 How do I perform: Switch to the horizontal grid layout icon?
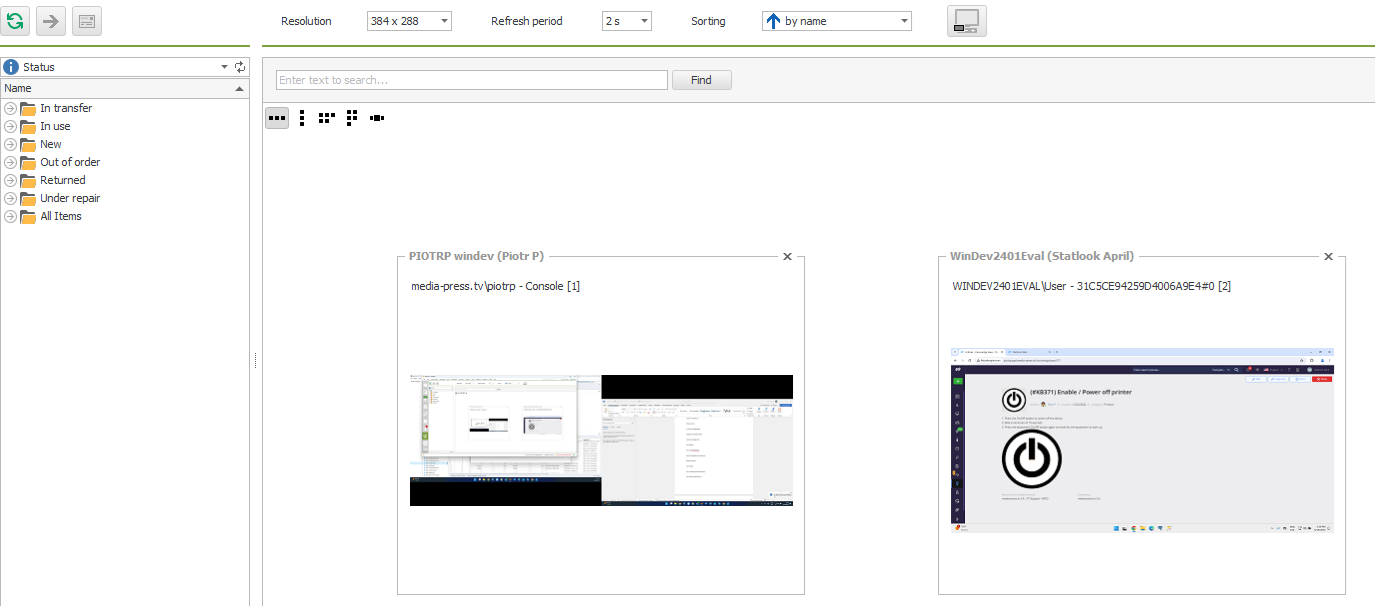tap(327, 118)
